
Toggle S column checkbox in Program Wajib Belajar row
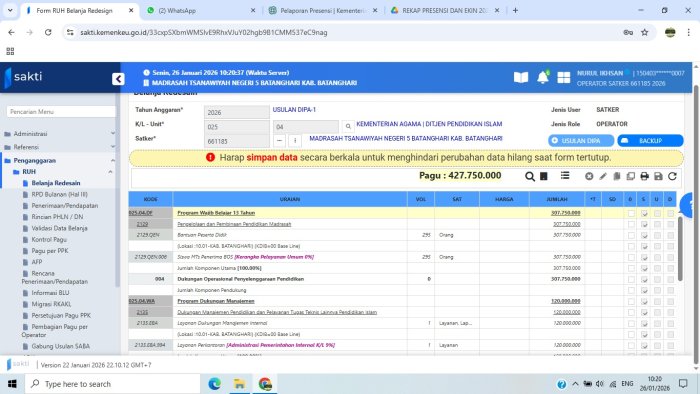(x=644, y=213)
